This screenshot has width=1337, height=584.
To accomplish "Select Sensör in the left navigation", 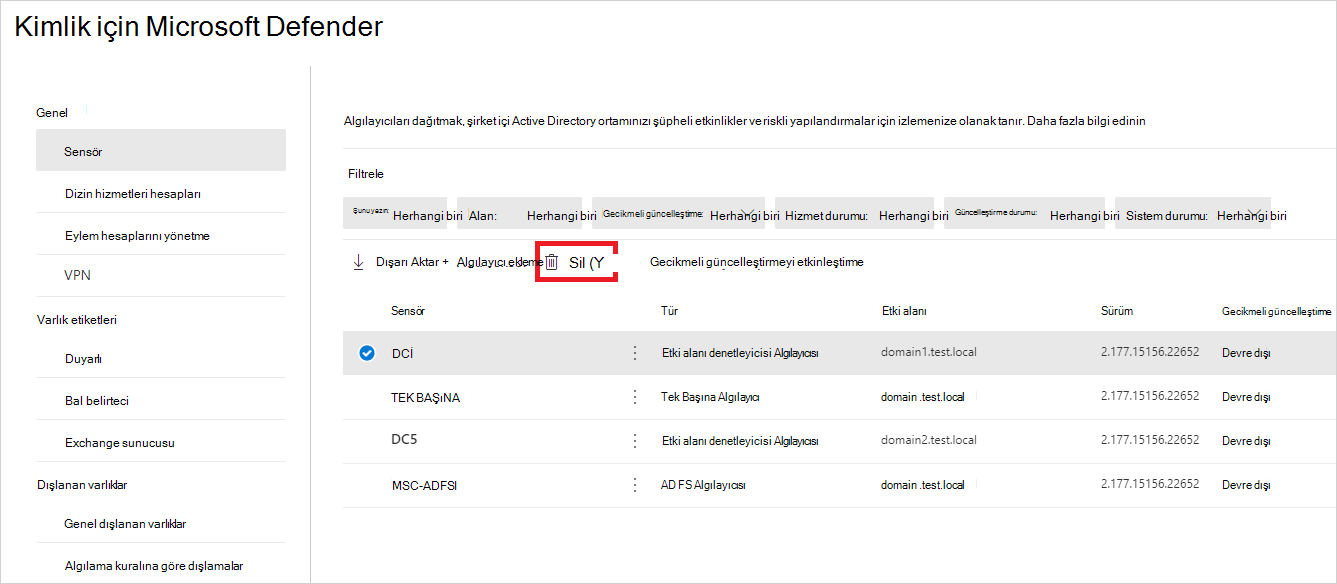I will (x=160, y=151).
